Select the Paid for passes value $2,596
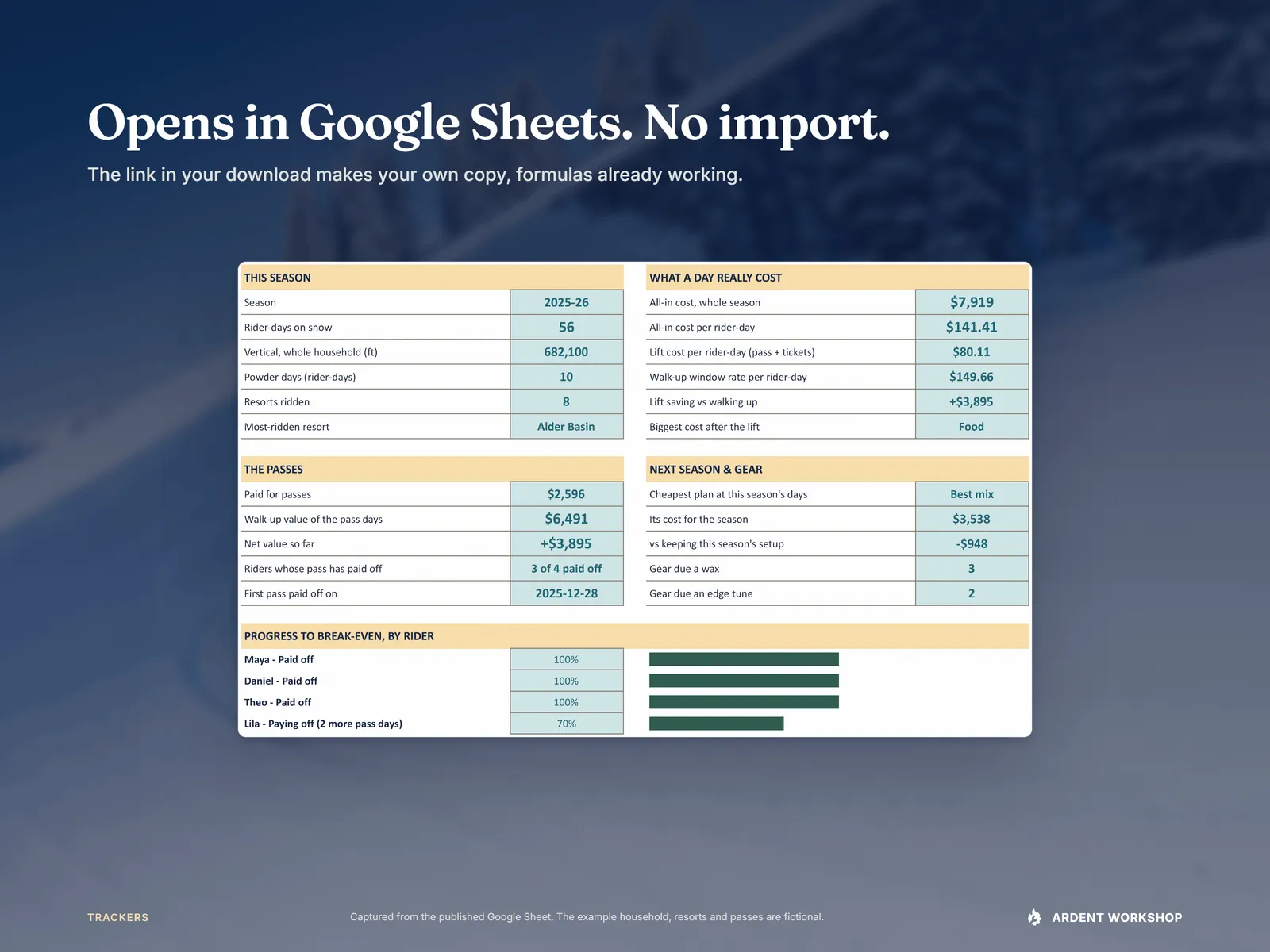The height and width of the screenshot is (952, 1270). [567, 494]
